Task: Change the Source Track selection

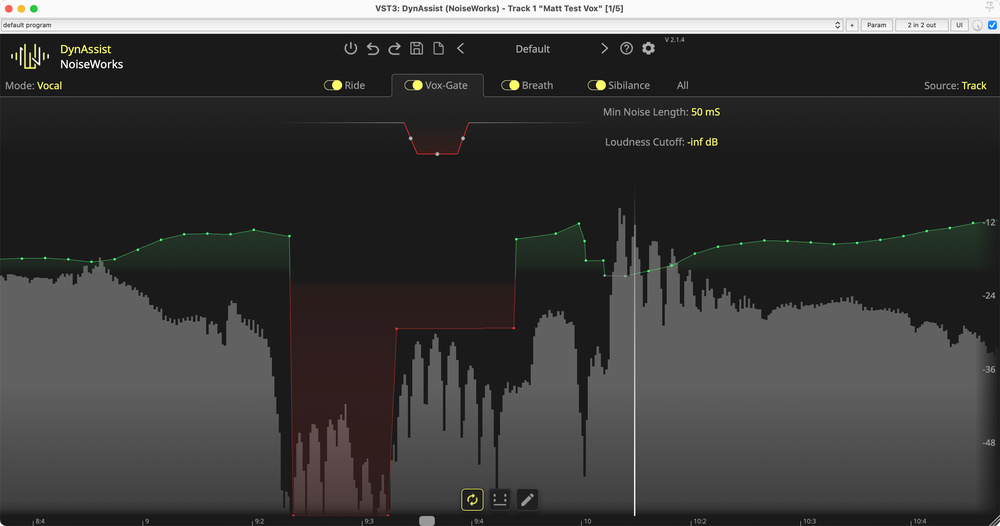Action: 973,86
